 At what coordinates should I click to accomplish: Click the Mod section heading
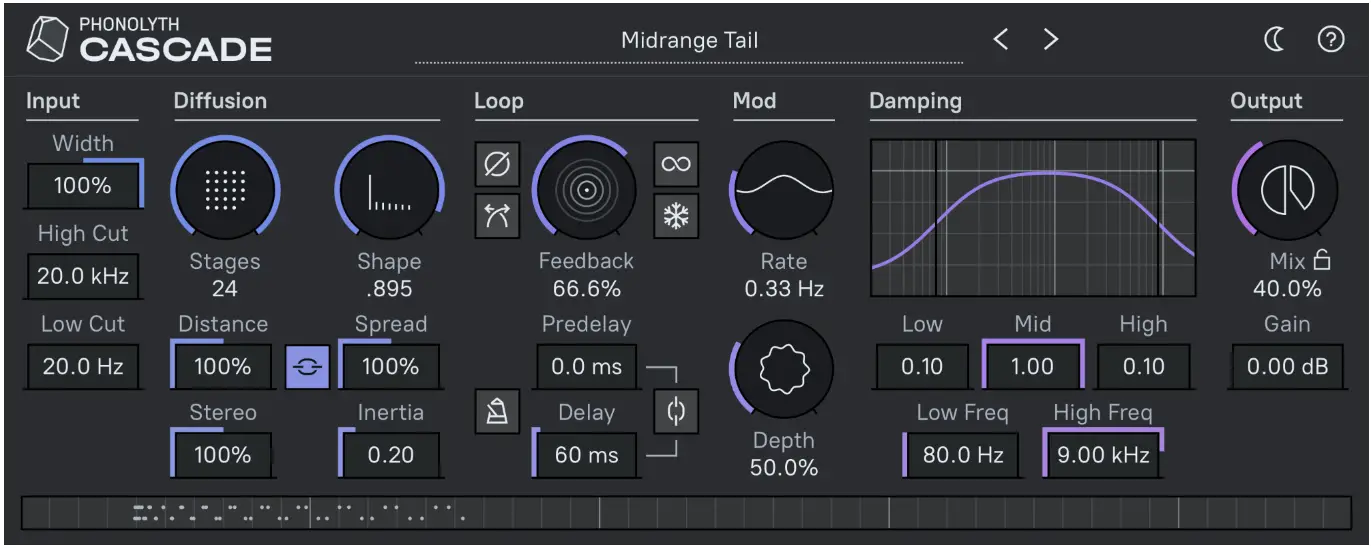point(754,101)
